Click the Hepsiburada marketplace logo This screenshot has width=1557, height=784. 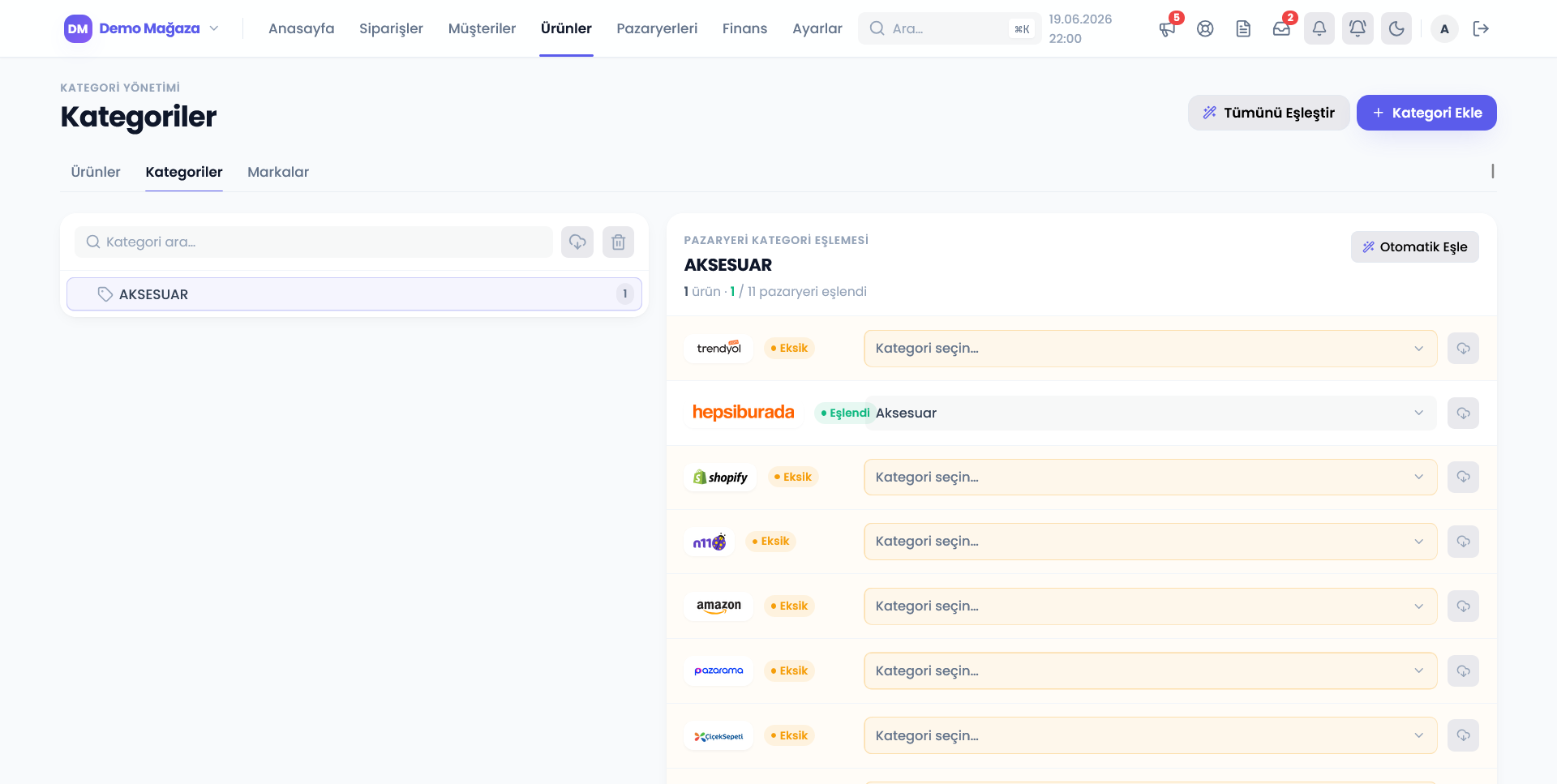click(744, 412)
